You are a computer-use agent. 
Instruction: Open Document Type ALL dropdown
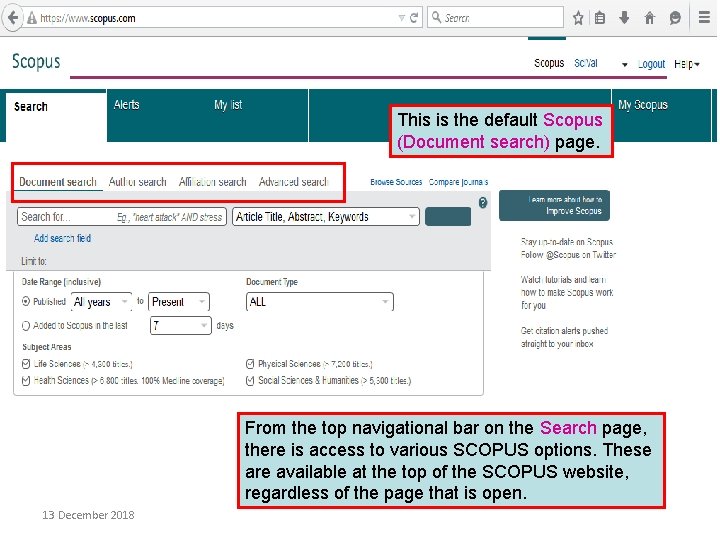tap(320, 302)
